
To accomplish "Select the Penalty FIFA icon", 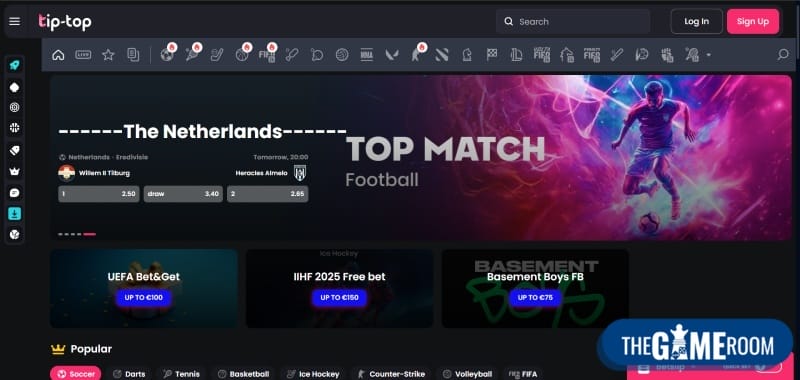I will [x=592, y=55].
